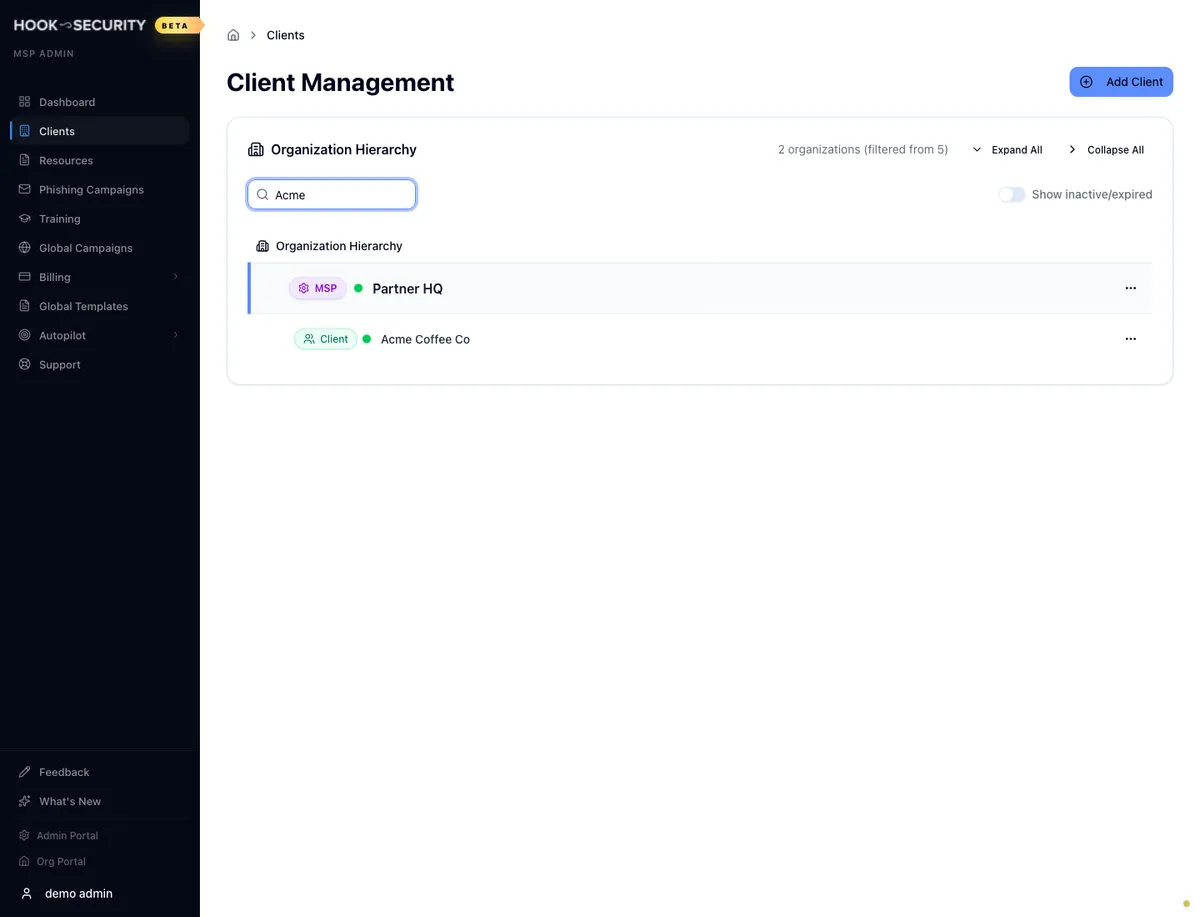Viewport: 1200px width, 917px height.
Task: Click the Hook Security logo
Action: tap(80, 25)
